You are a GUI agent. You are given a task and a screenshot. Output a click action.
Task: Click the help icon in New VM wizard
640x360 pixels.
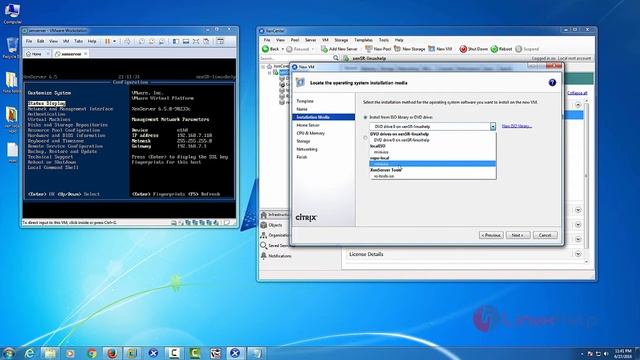click(x=552, y=82)
